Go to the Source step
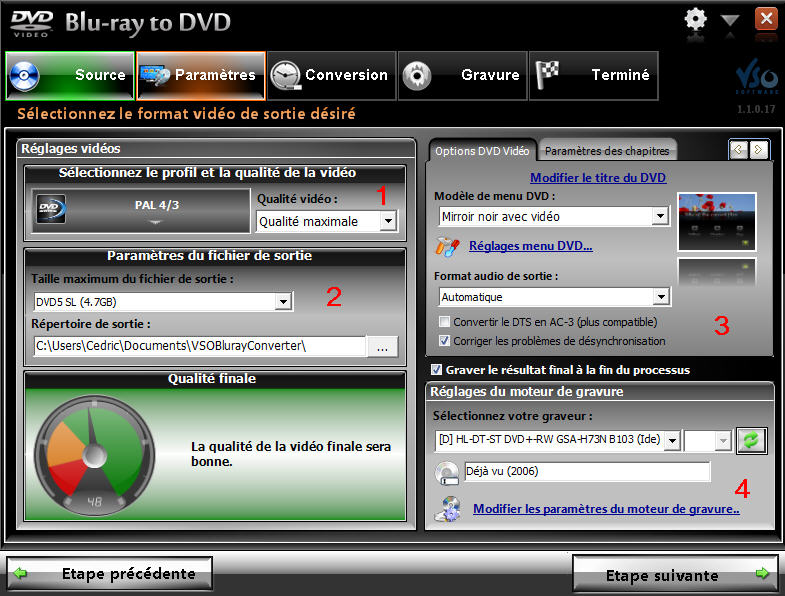 (70, 76)
